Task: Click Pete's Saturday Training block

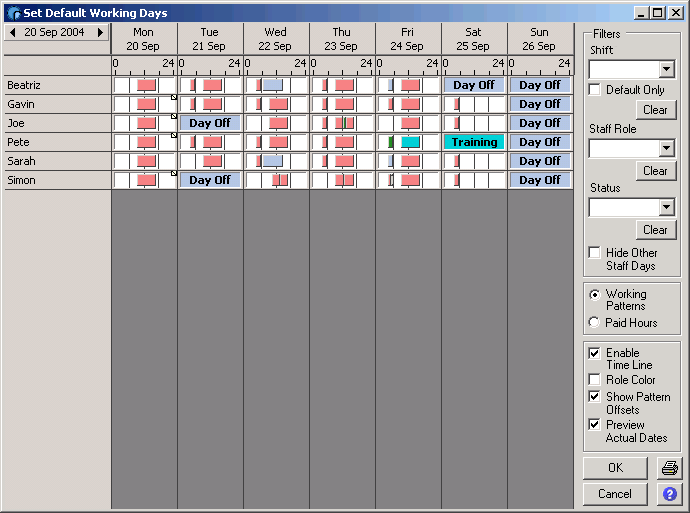Action: (474, 142)
